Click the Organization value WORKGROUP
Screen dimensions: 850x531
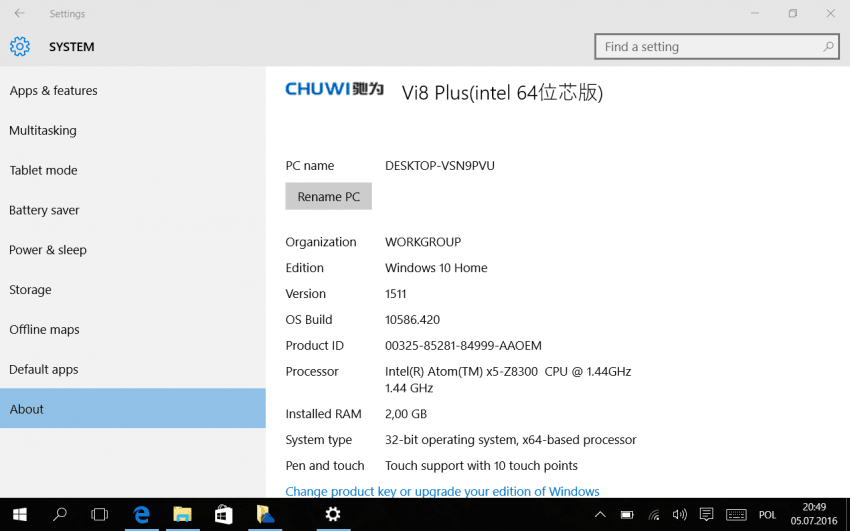click(423, 242)
